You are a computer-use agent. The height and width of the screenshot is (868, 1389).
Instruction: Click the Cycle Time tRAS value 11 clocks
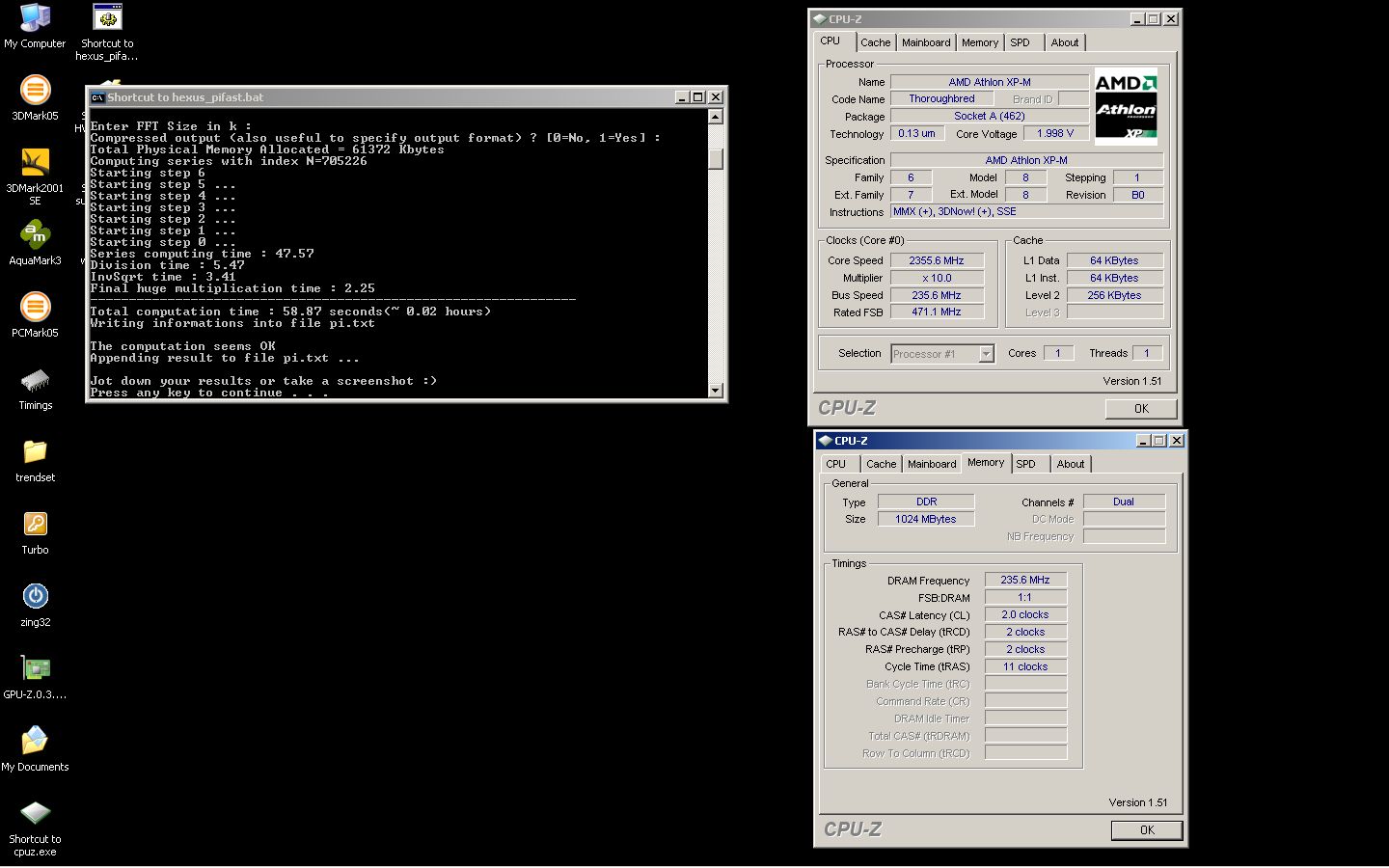point(1025,667)
